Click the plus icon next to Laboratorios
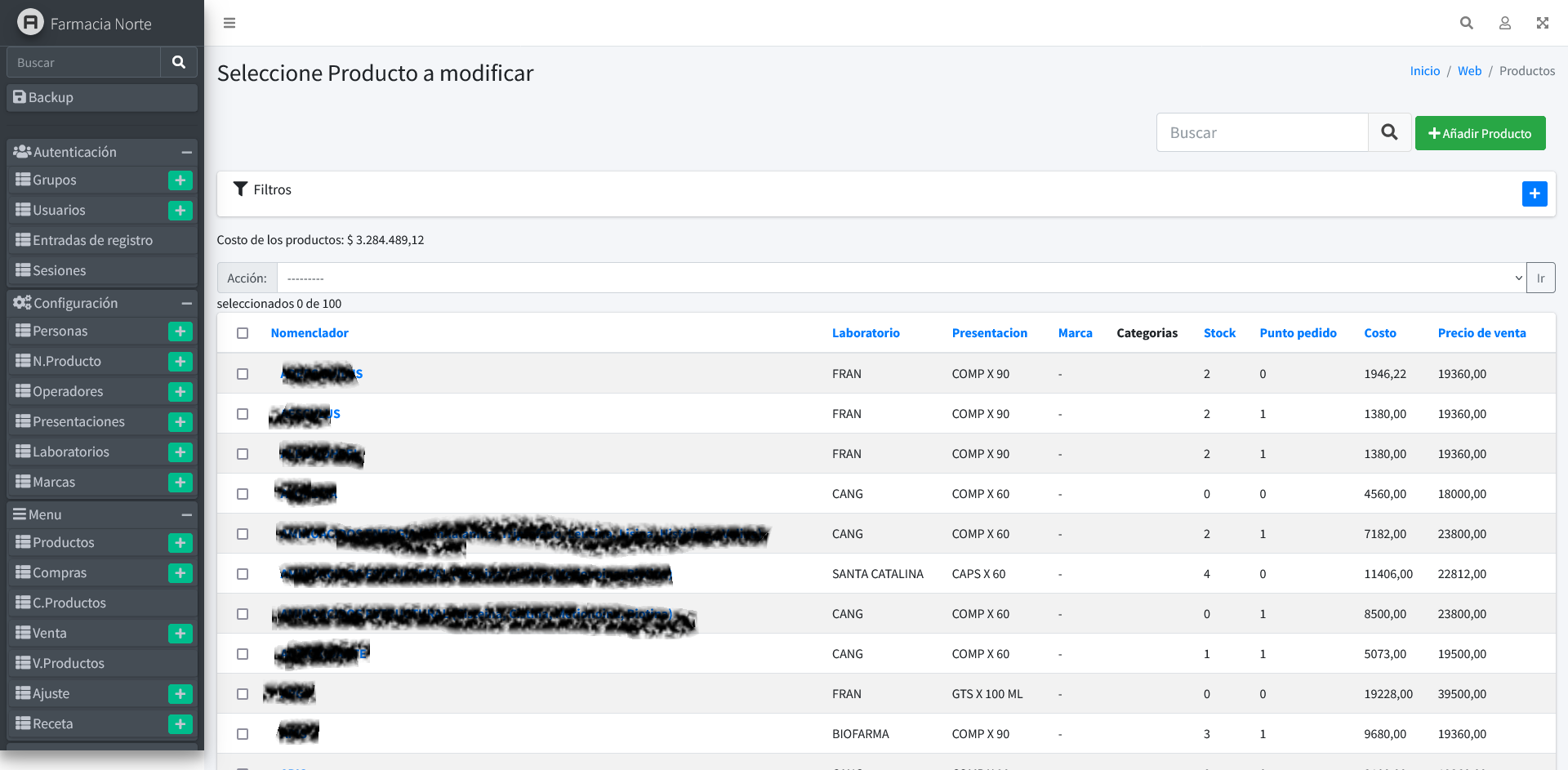Image resolution: width=1568 pixels, height=770 pixels. point(180,452)
